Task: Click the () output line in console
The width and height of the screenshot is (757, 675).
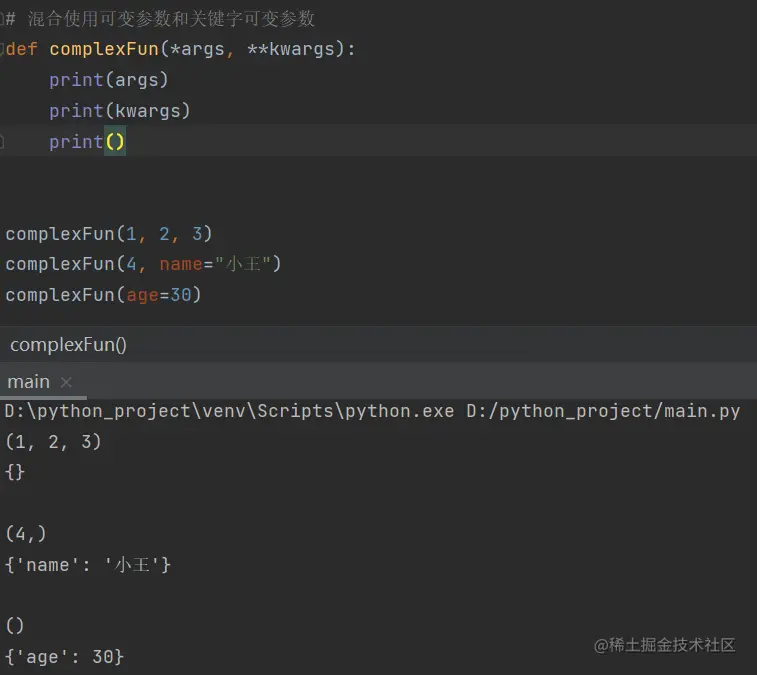Action: (14, 626)
